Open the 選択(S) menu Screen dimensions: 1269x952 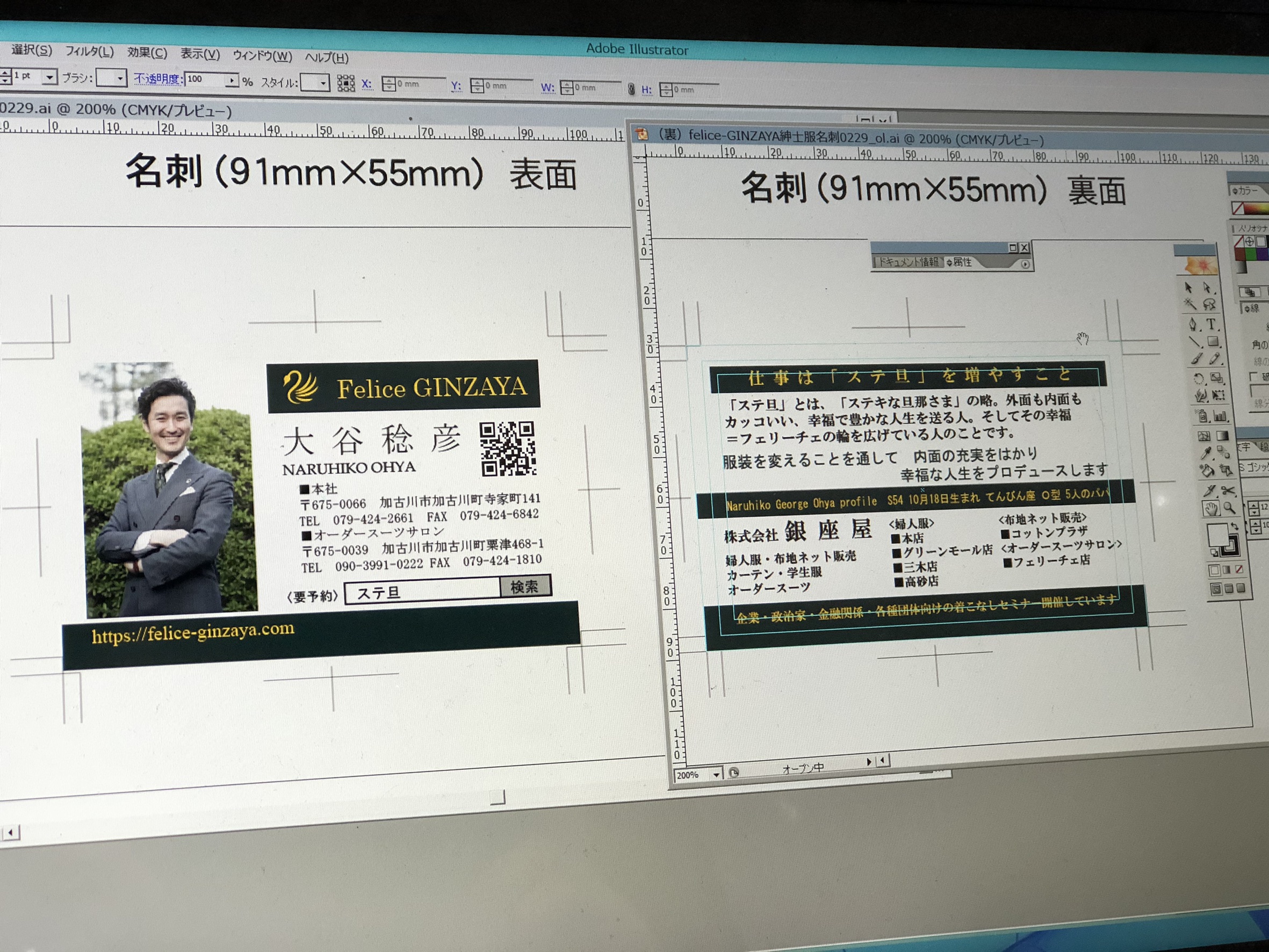(x=32, y=50)
